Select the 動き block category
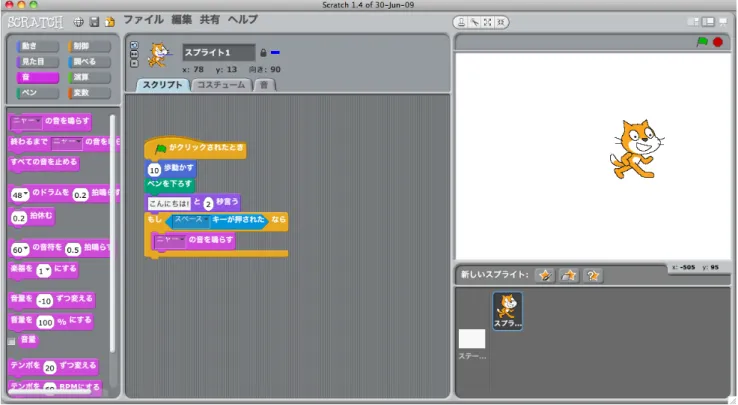 [38, 46]
